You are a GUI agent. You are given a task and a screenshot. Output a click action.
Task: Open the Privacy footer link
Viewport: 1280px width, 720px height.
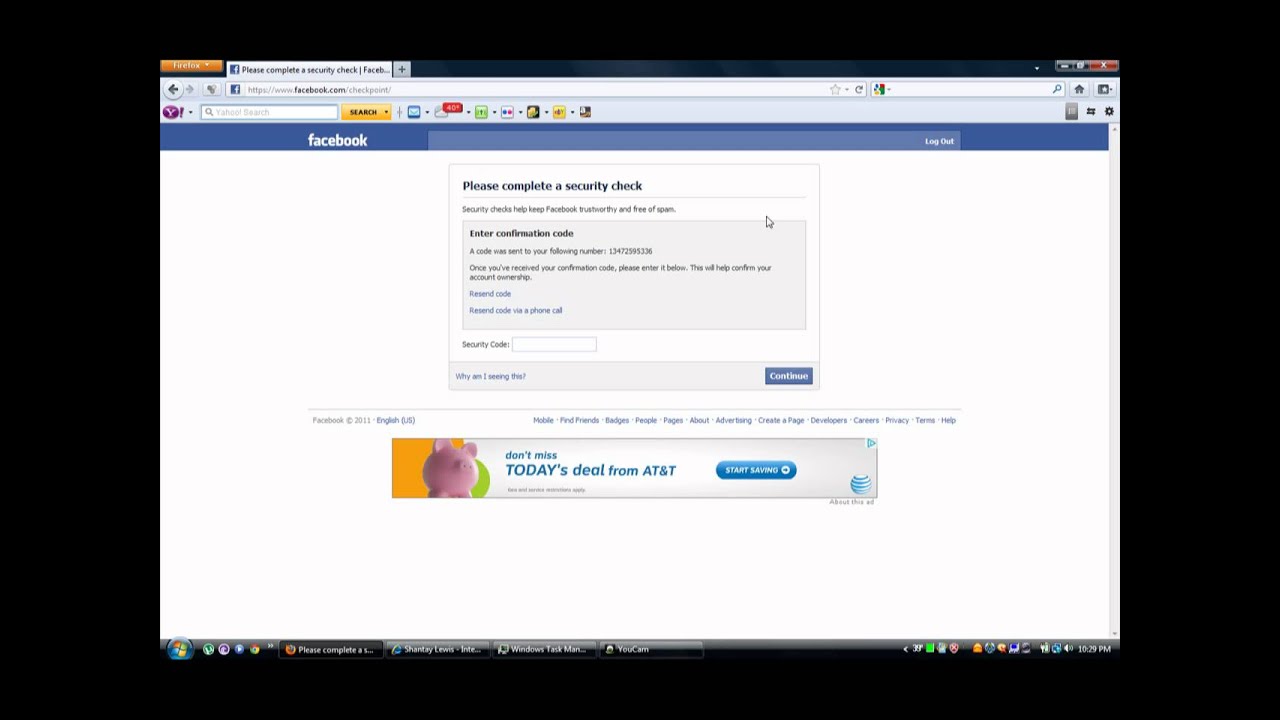click(x=897, y=420)
